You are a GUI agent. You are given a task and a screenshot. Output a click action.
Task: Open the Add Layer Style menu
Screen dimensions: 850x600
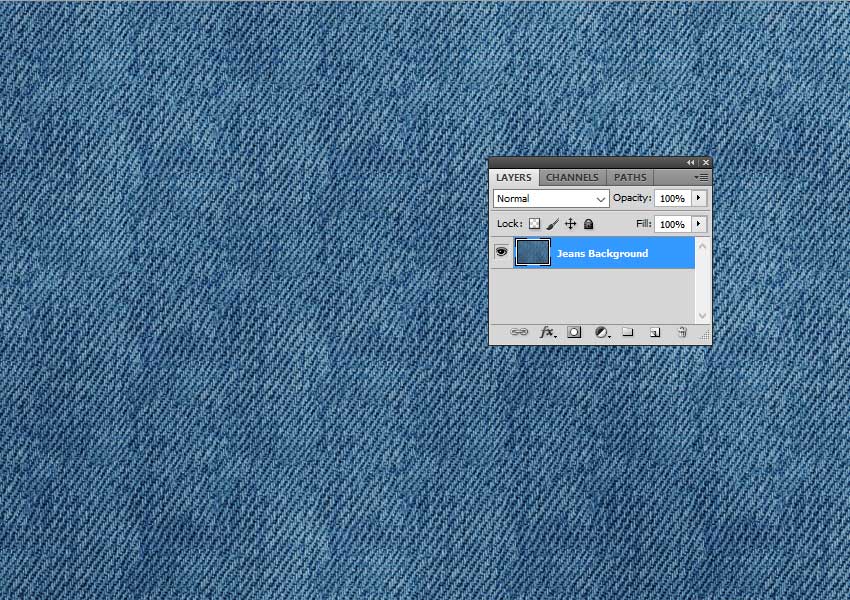548,331
